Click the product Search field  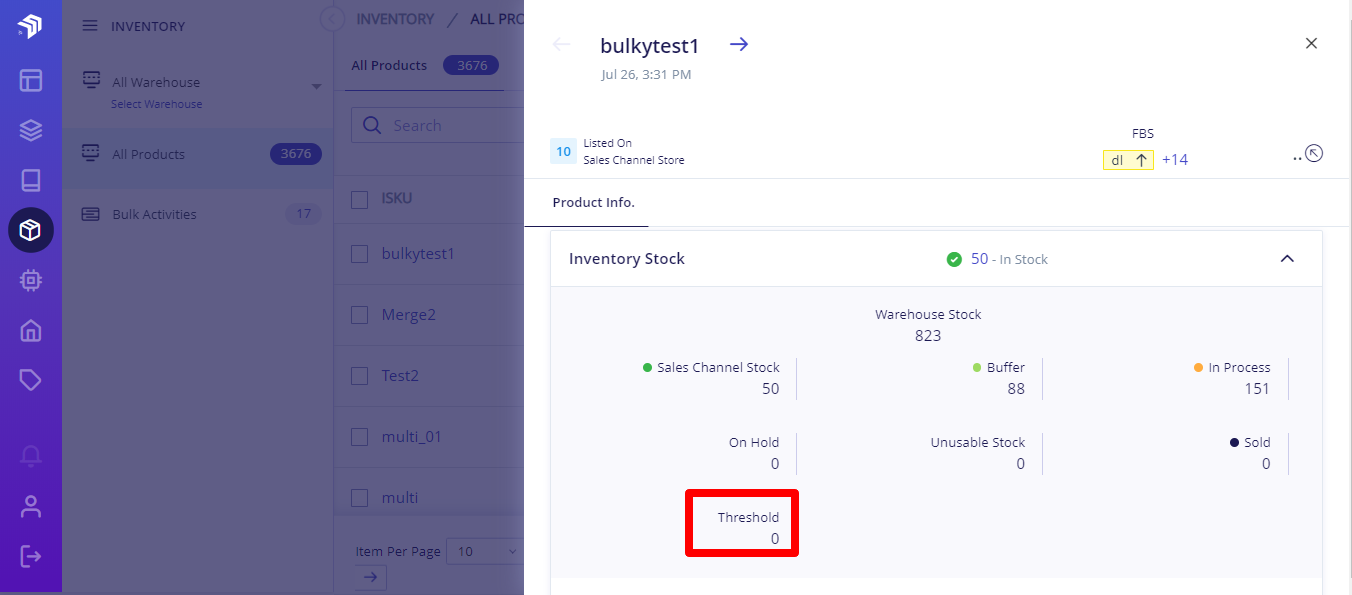coord(438,126)
